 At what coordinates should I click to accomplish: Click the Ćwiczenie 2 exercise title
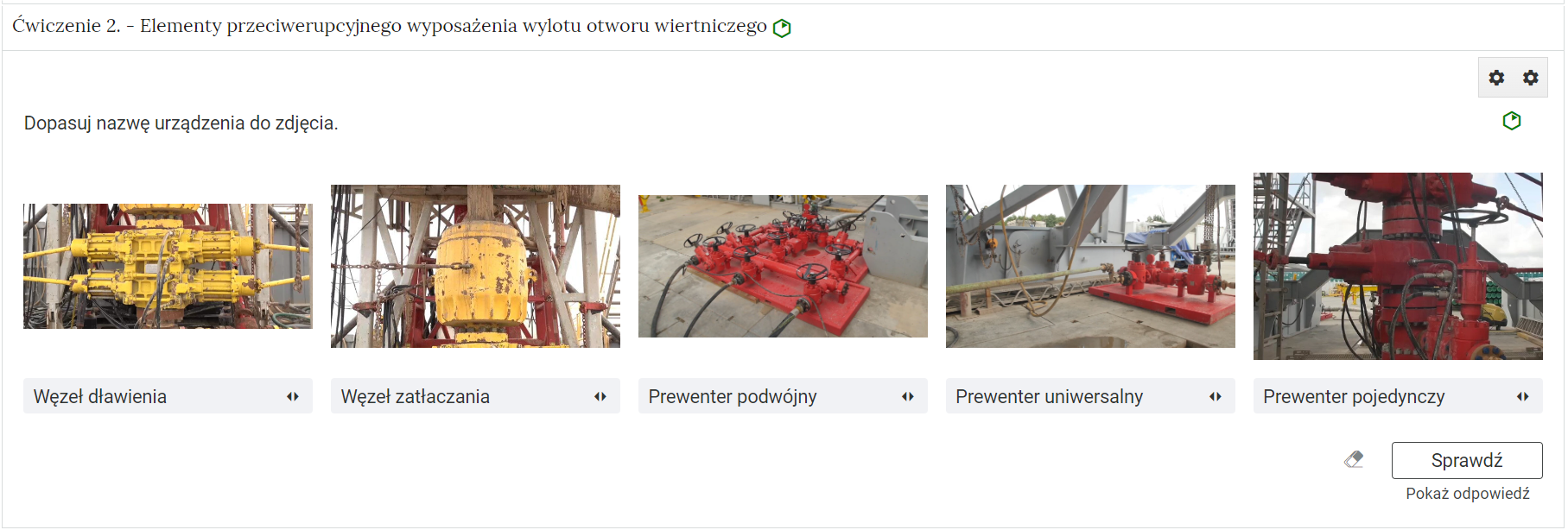[x=390, y=26]
